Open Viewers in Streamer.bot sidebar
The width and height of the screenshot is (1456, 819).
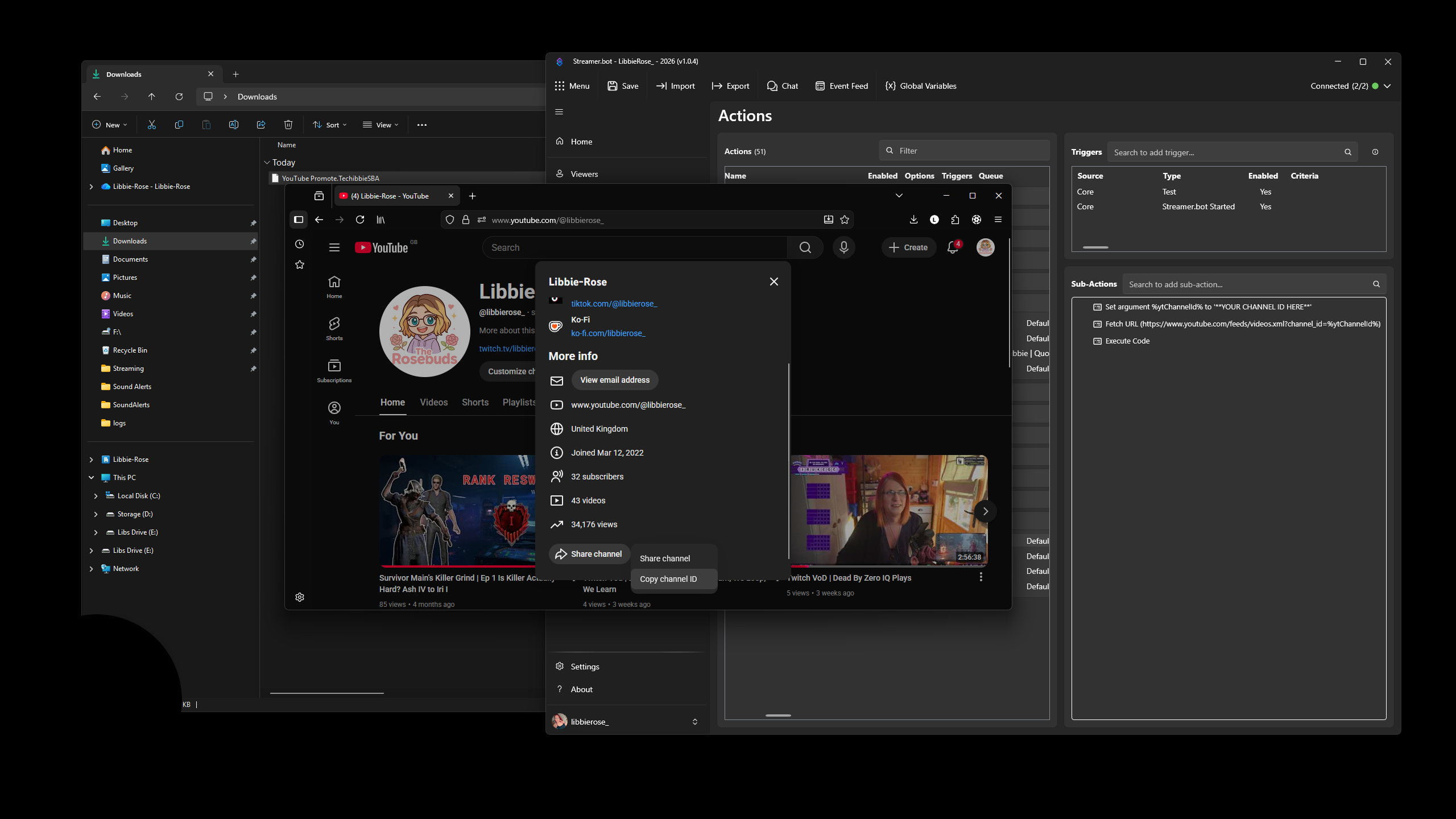[x=627, y=174]
